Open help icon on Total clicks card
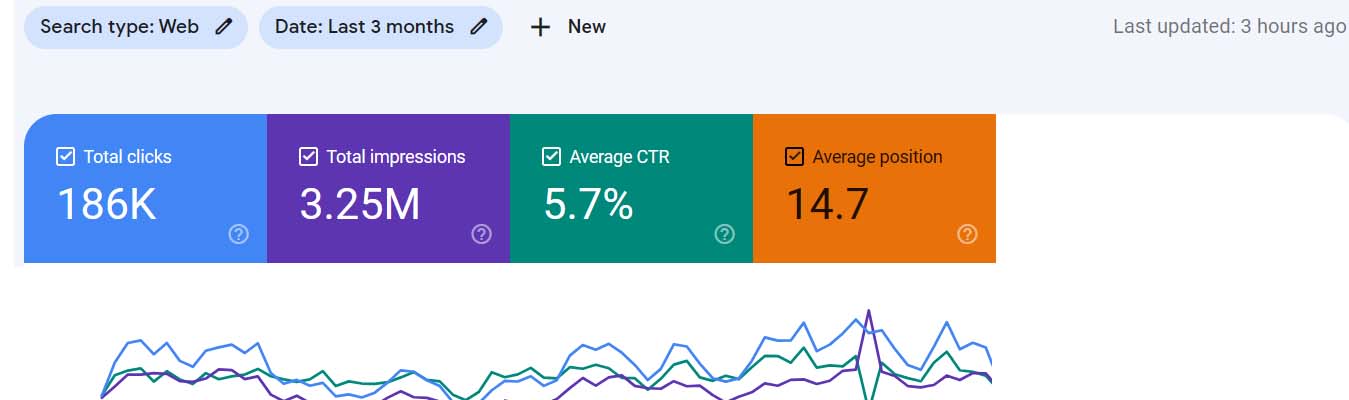Screen dimensions: 1349x400 click(x=239, y=234)
